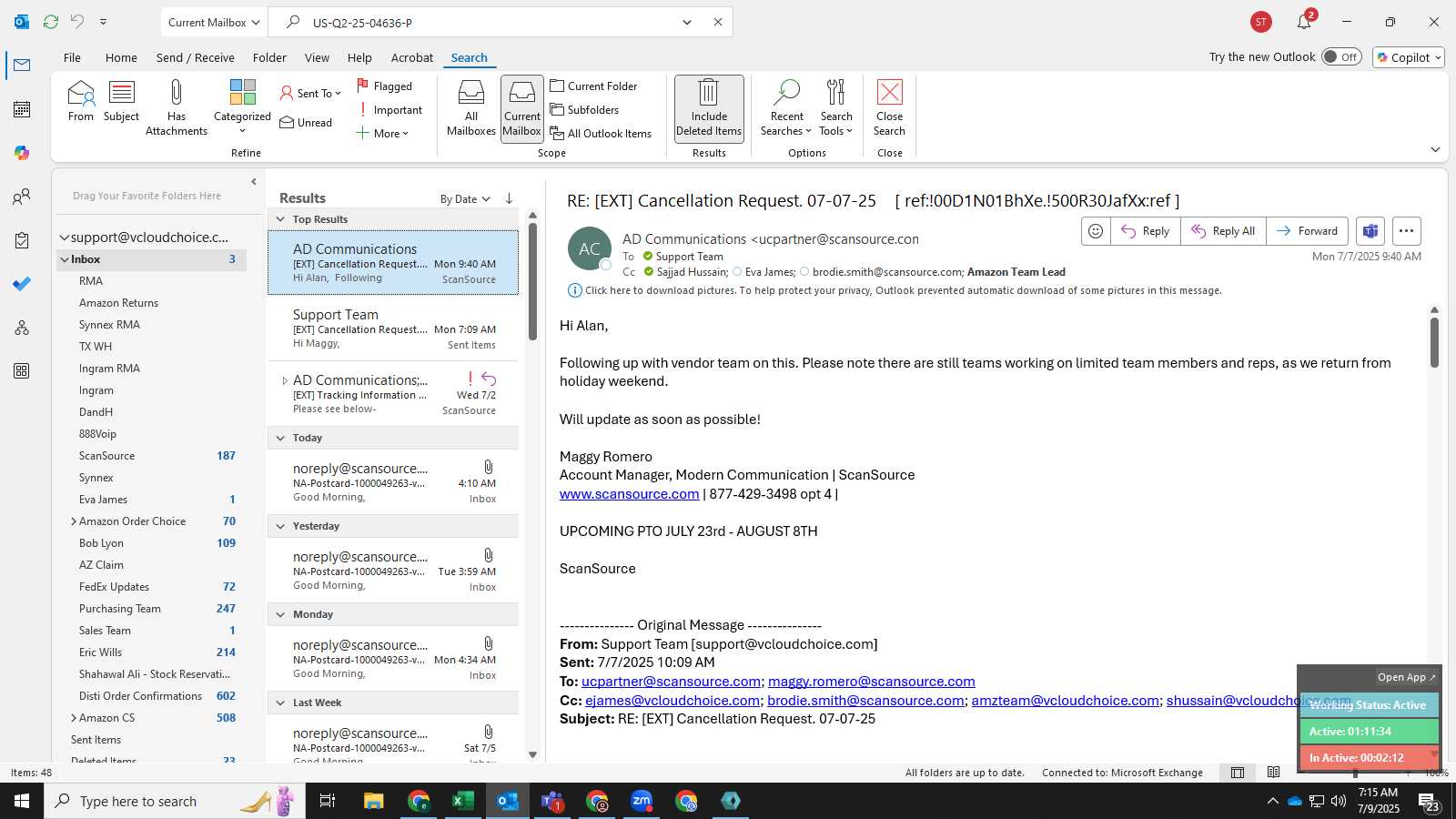This screenshot has width=1456, height=819.
Task: Open Excel from the taskbar
Action: [463, 801]
